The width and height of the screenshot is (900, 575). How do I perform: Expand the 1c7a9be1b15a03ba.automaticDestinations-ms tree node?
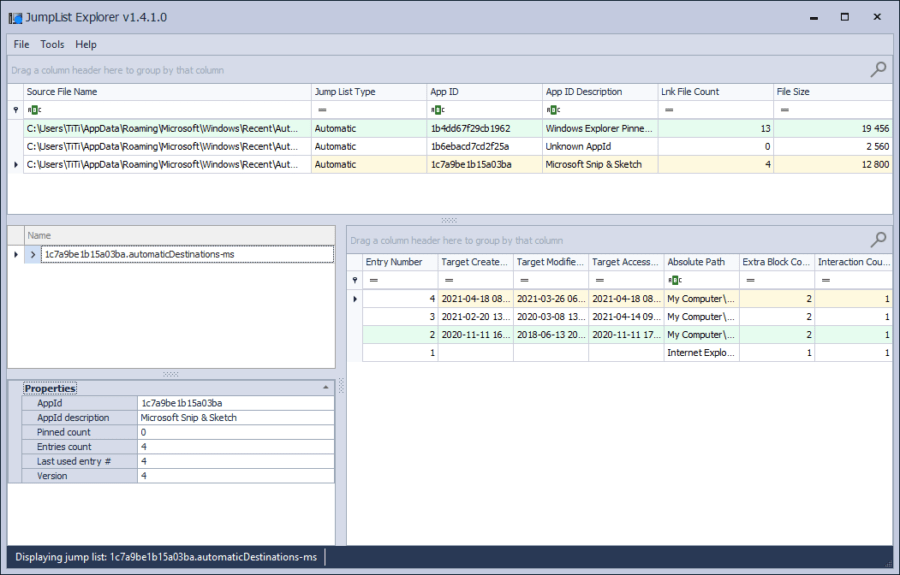[x=33, y=255]
